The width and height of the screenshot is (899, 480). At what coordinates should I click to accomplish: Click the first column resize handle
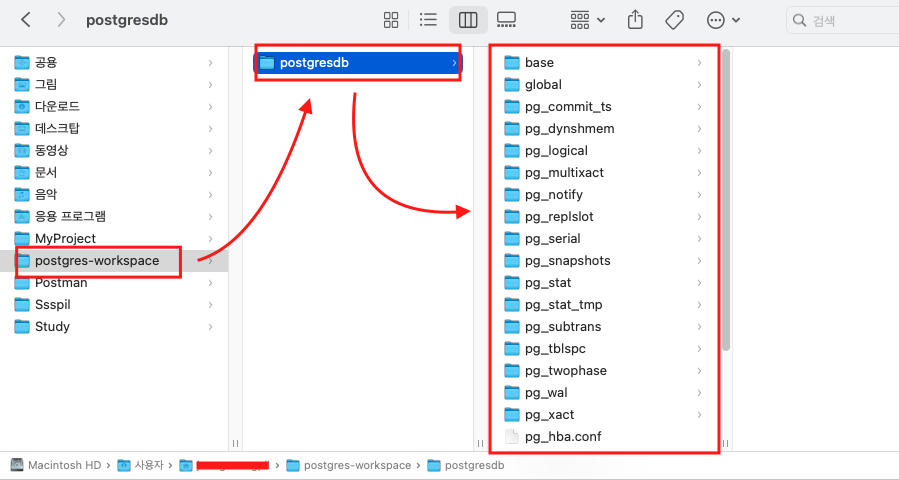tap(235, 443)
